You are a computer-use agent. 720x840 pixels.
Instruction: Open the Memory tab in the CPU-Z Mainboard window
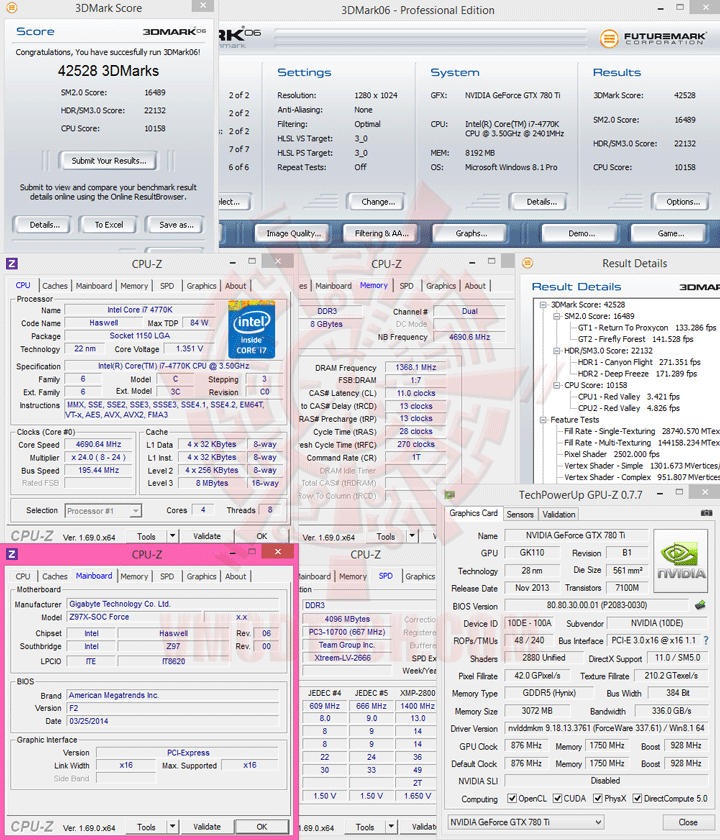(134, 576)
